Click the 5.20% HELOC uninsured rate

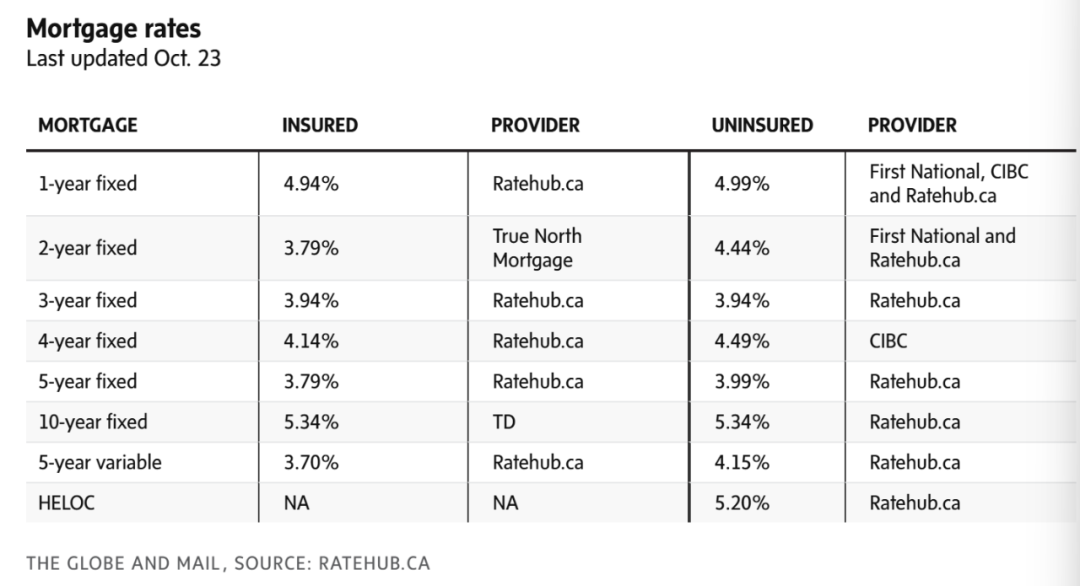[741, 503]
